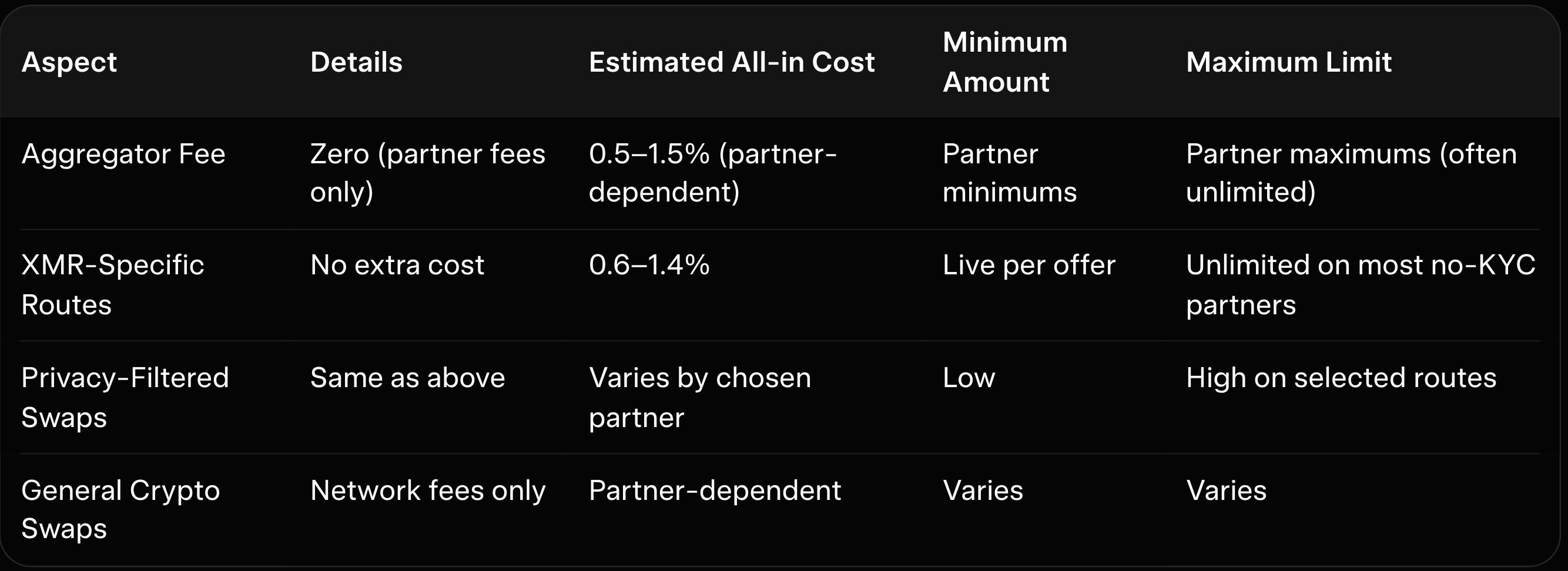1568x571 pixels.
Task: Click the "Live per offer" cell
Action: coord(1028,266)
